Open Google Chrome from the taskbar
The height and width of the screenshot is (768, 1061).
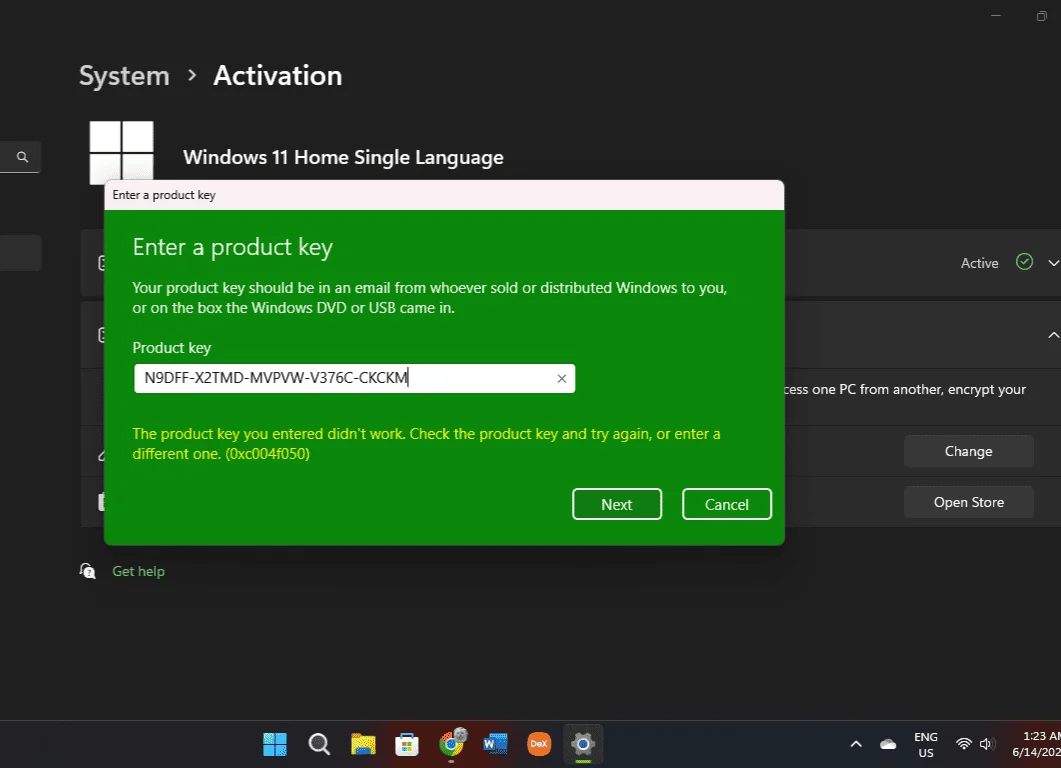[451, 744]
